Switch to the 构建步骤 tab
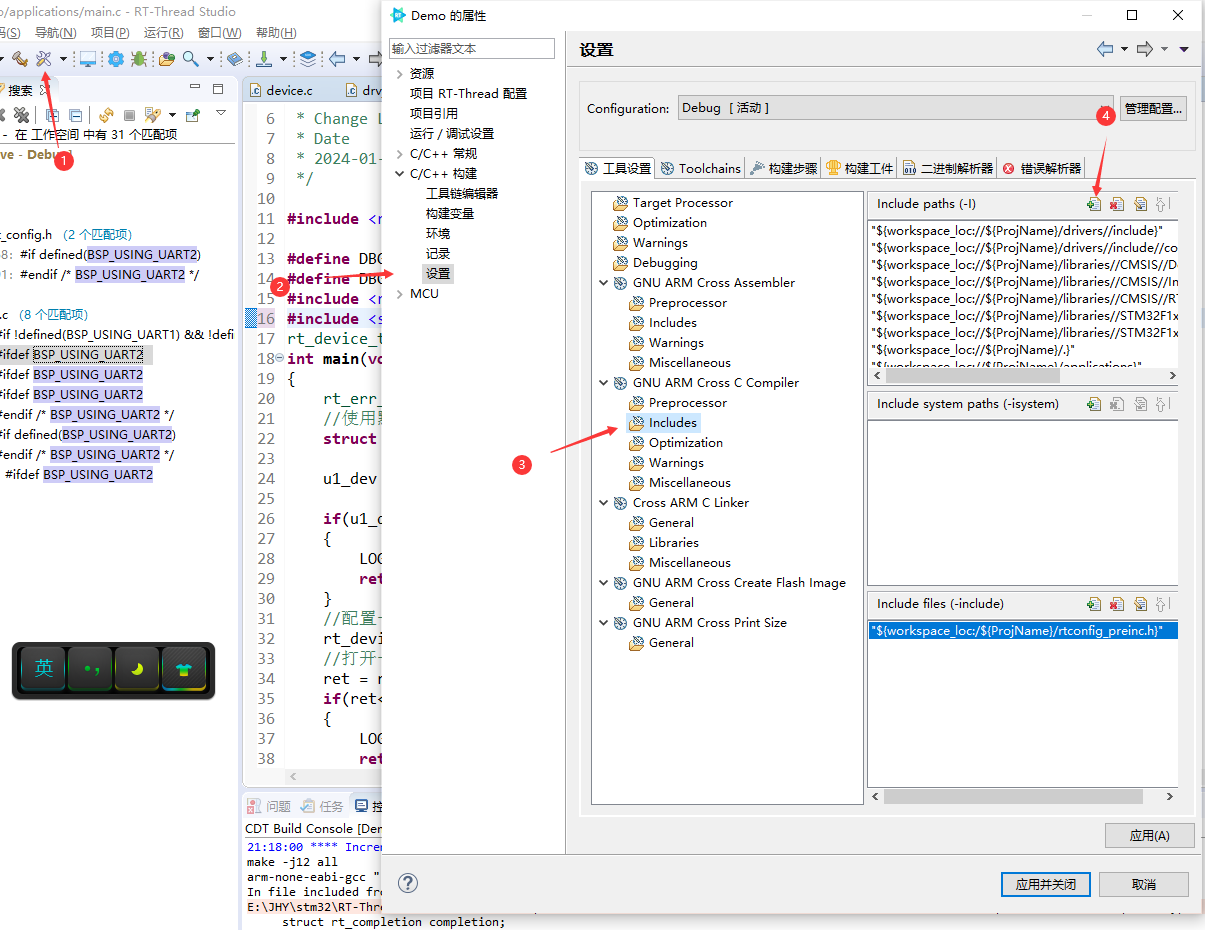 click(x=784, y=168)
